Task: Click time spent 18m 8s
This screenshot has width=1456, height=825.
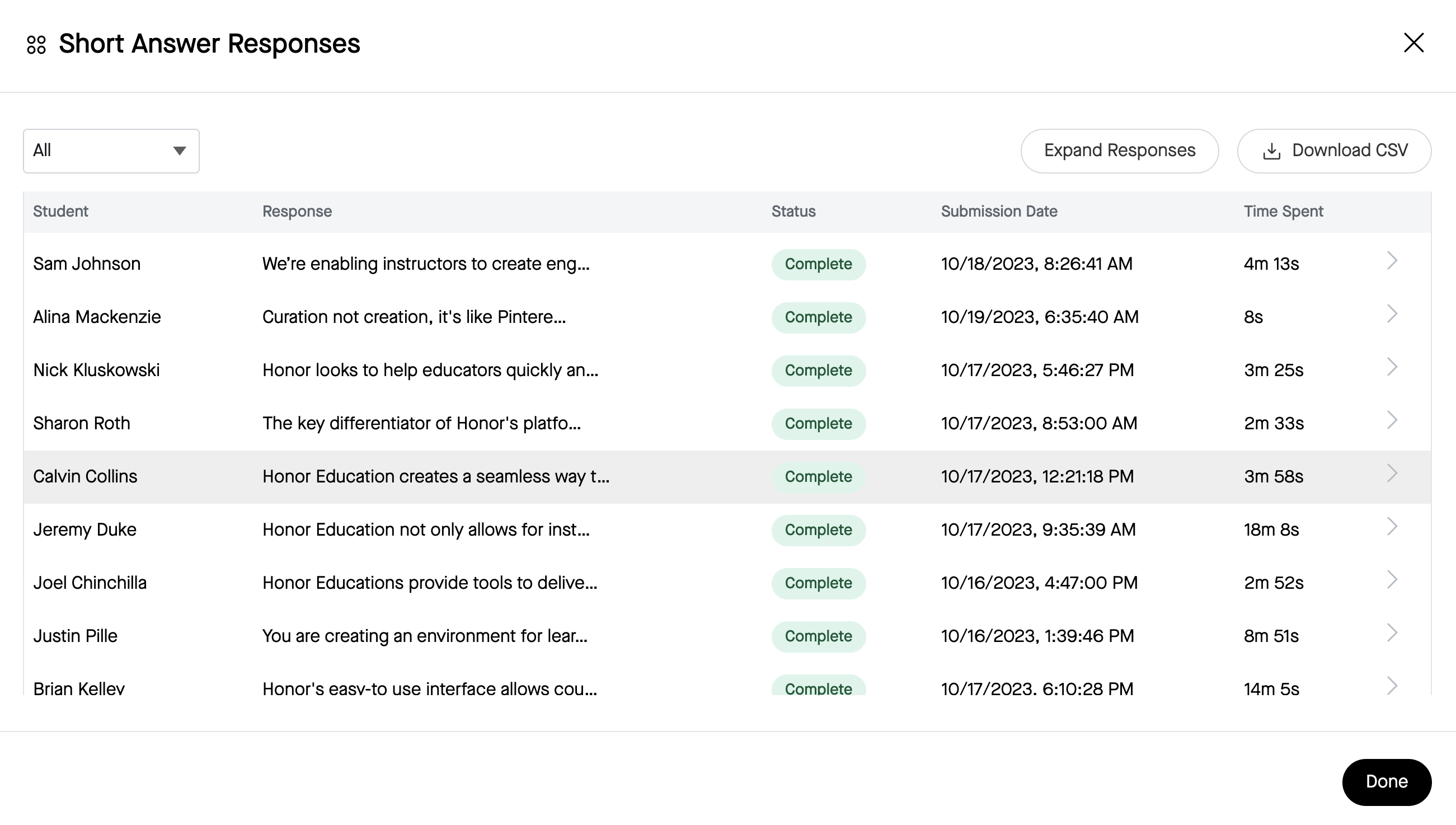Action: tap(1271, 531)
